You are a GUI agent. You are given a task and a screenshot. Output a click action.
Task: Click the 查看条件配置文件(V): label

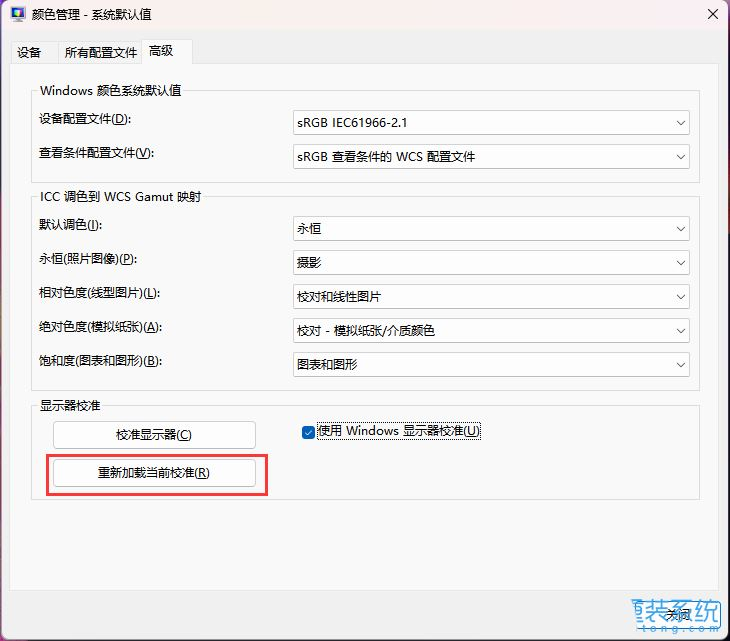[96, 153]
